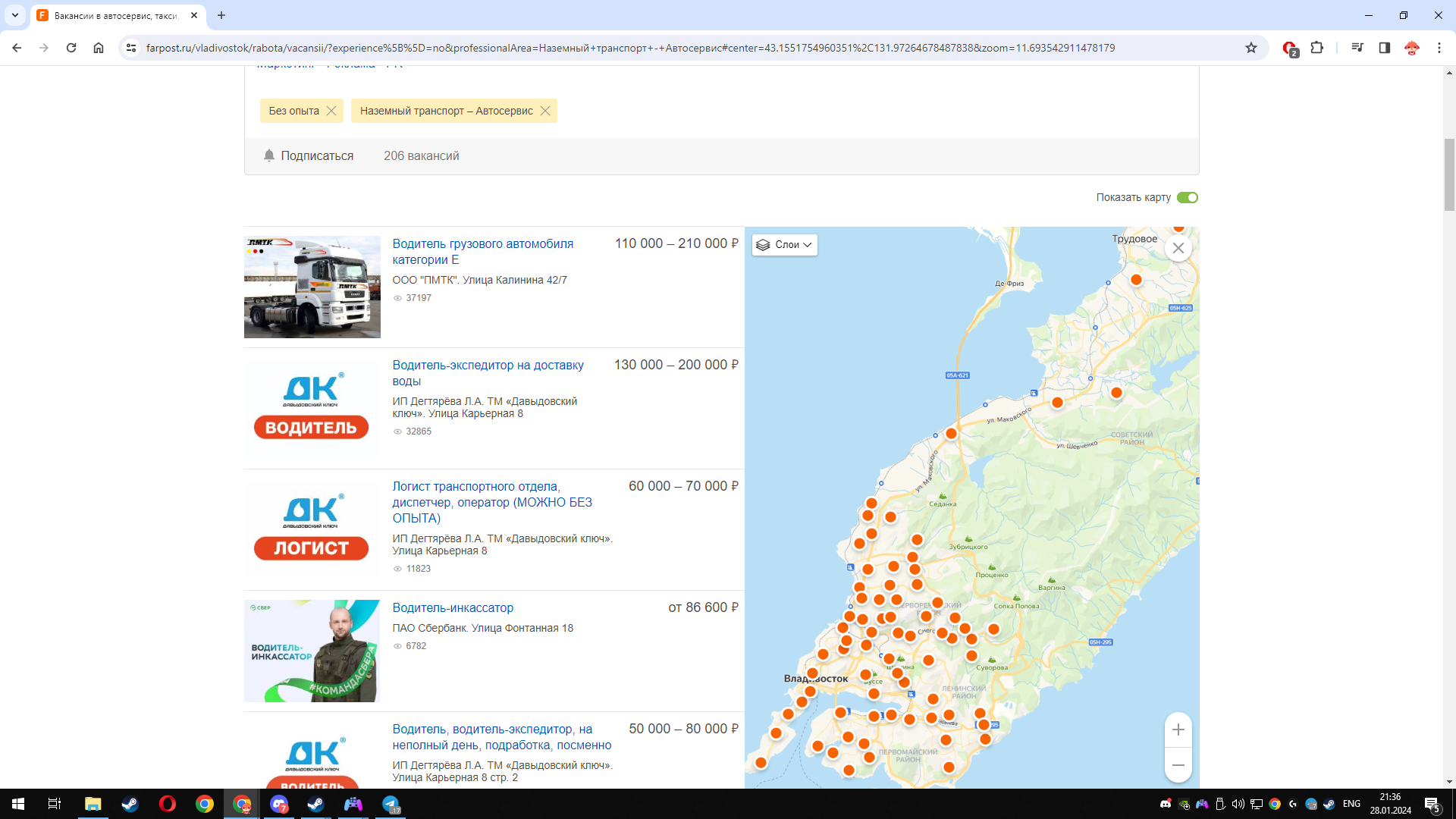Click the Sberbank driver vacancy thumbnail
Viewport: 1456px width, 819px height.
pos(312,651)
